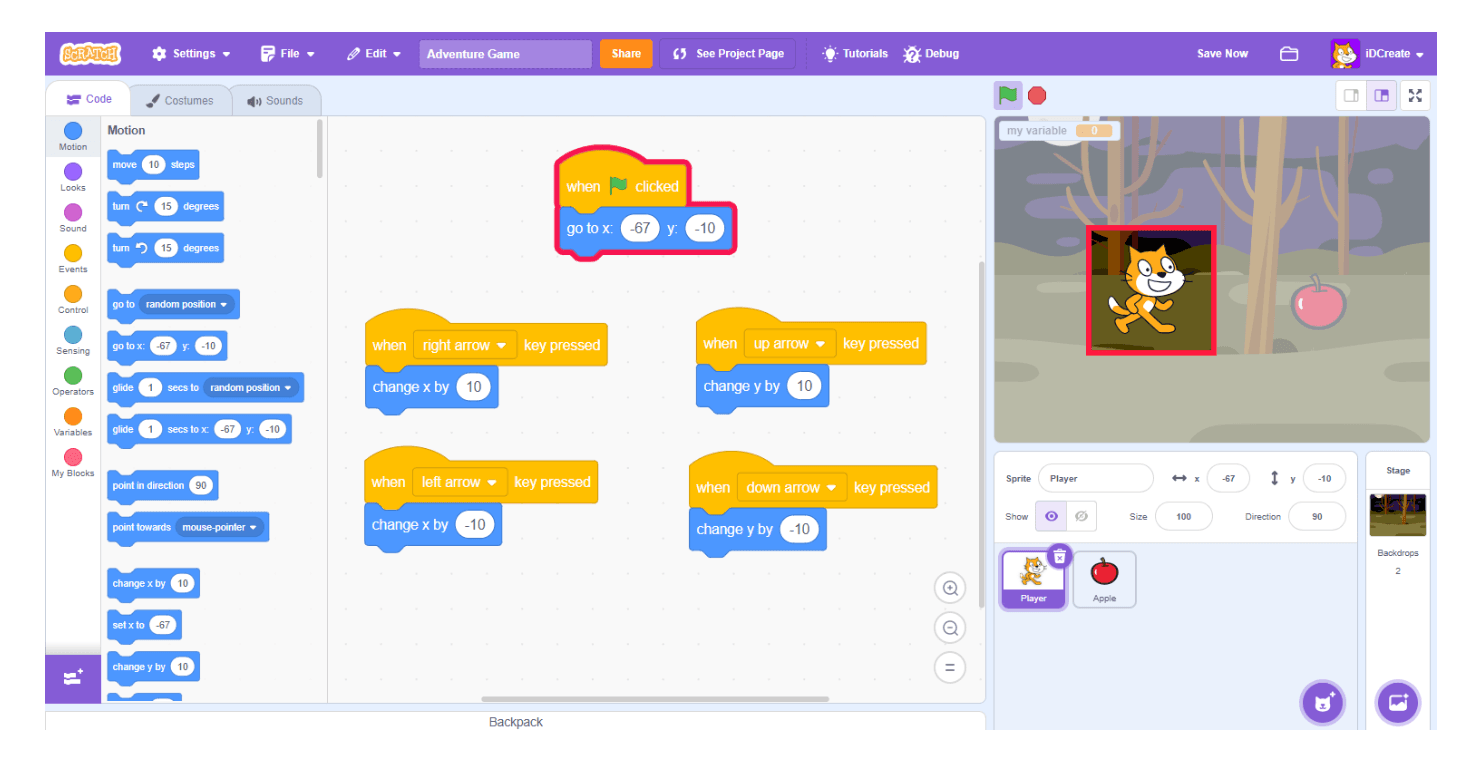Click the Choose a Sprite button
This screenshot has height=770, width=1482.
(1322, 703)
